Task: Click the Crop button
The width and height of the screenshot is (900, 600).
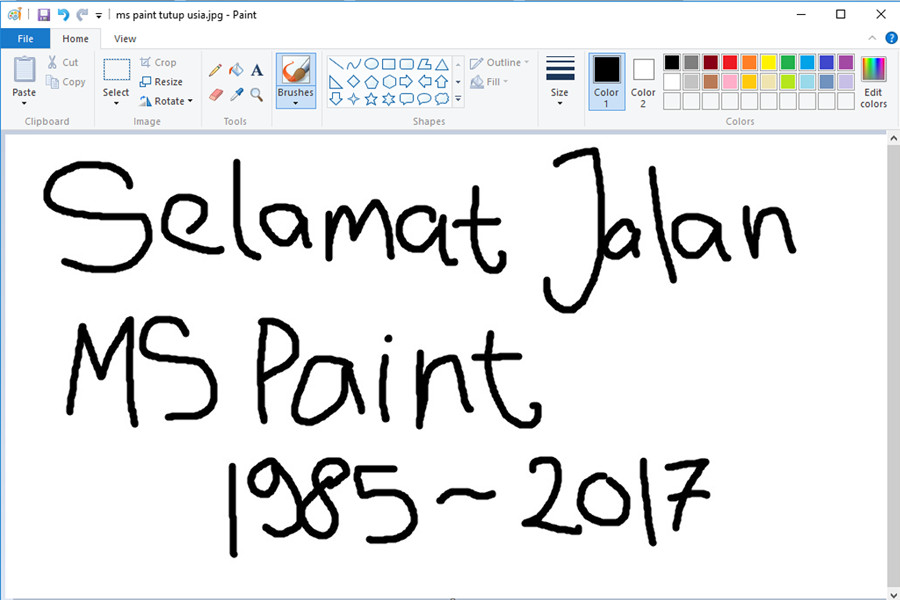Action: pos(158,63)
